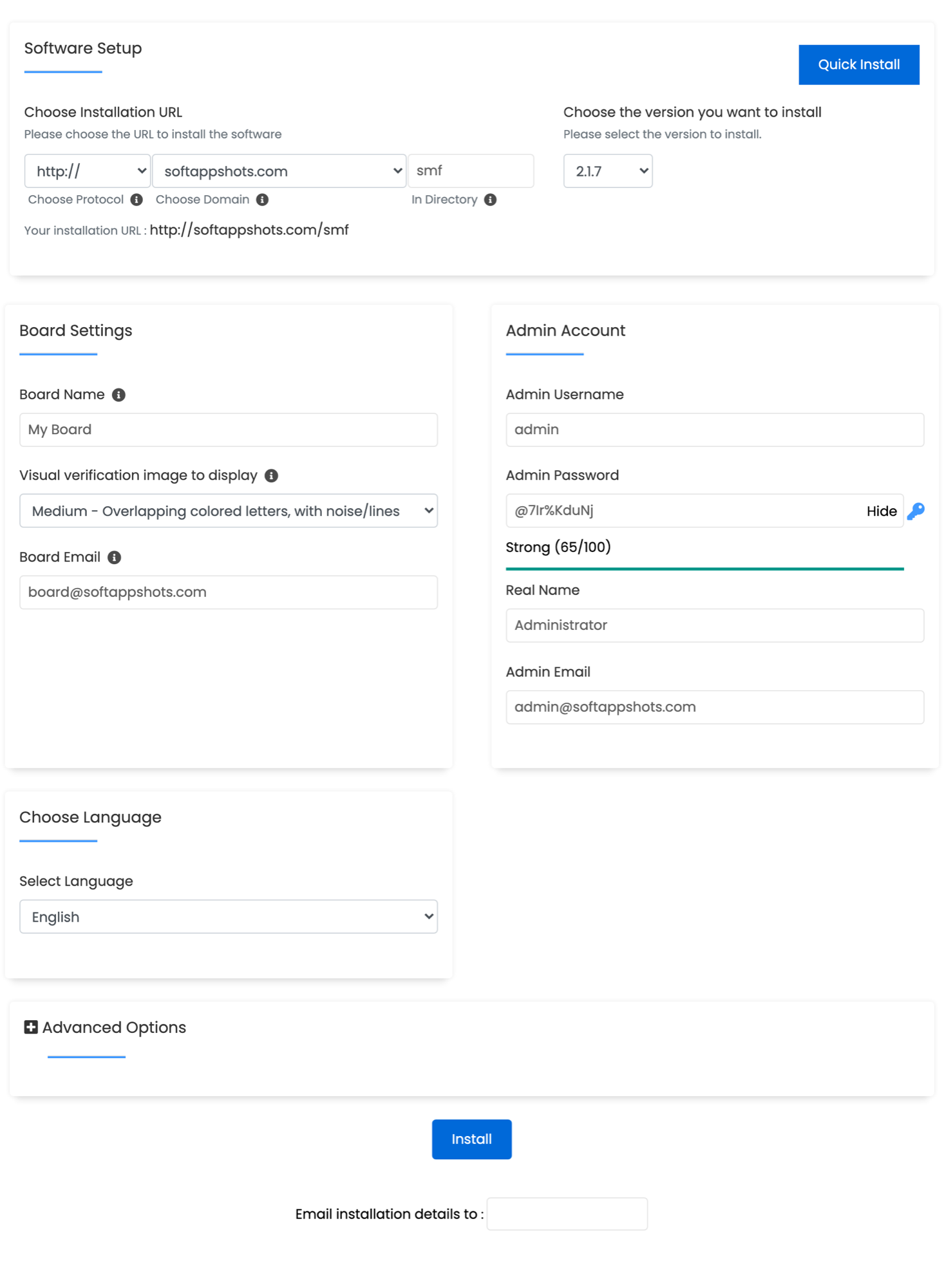View the Board Name help tooltip
Viewport: 944px width, 1288px height.
(119, 395)
